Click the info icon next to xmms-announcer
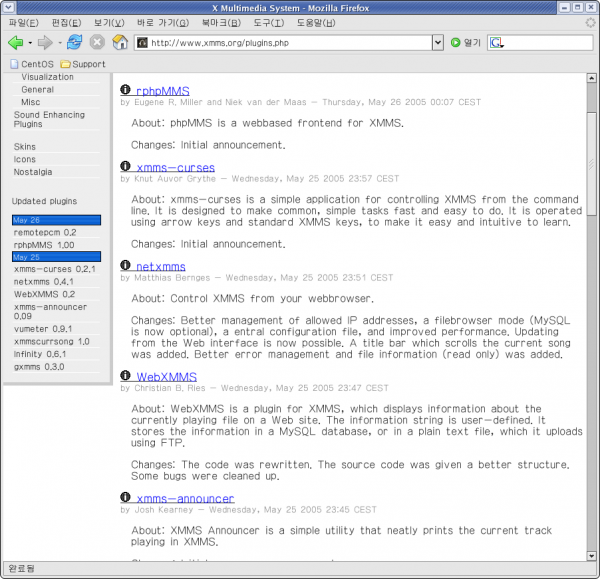The width and height of the screenshot is (600, 579). coord(125,497)
